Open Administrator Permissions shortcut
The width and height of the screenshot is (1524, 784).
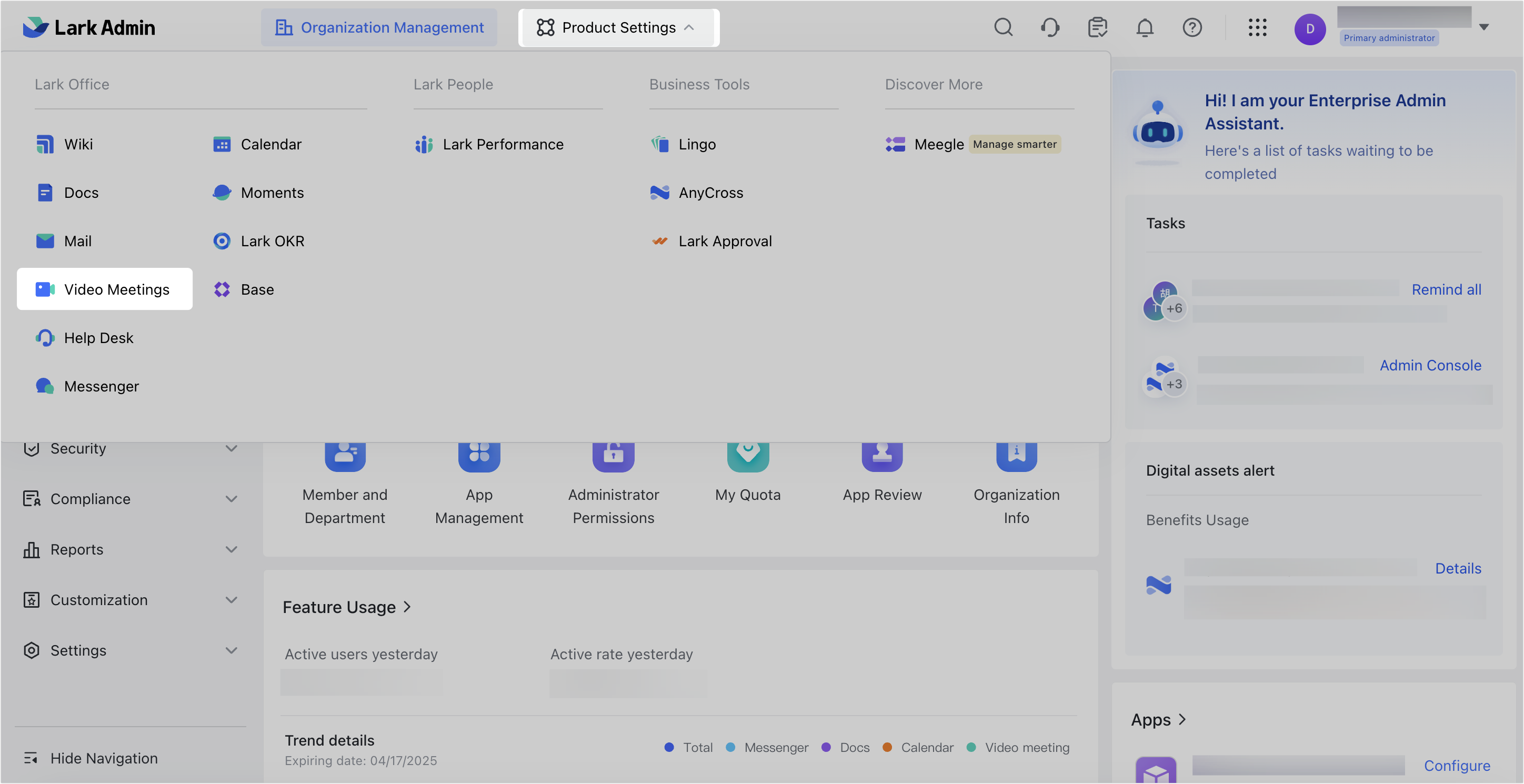(614, 484)
